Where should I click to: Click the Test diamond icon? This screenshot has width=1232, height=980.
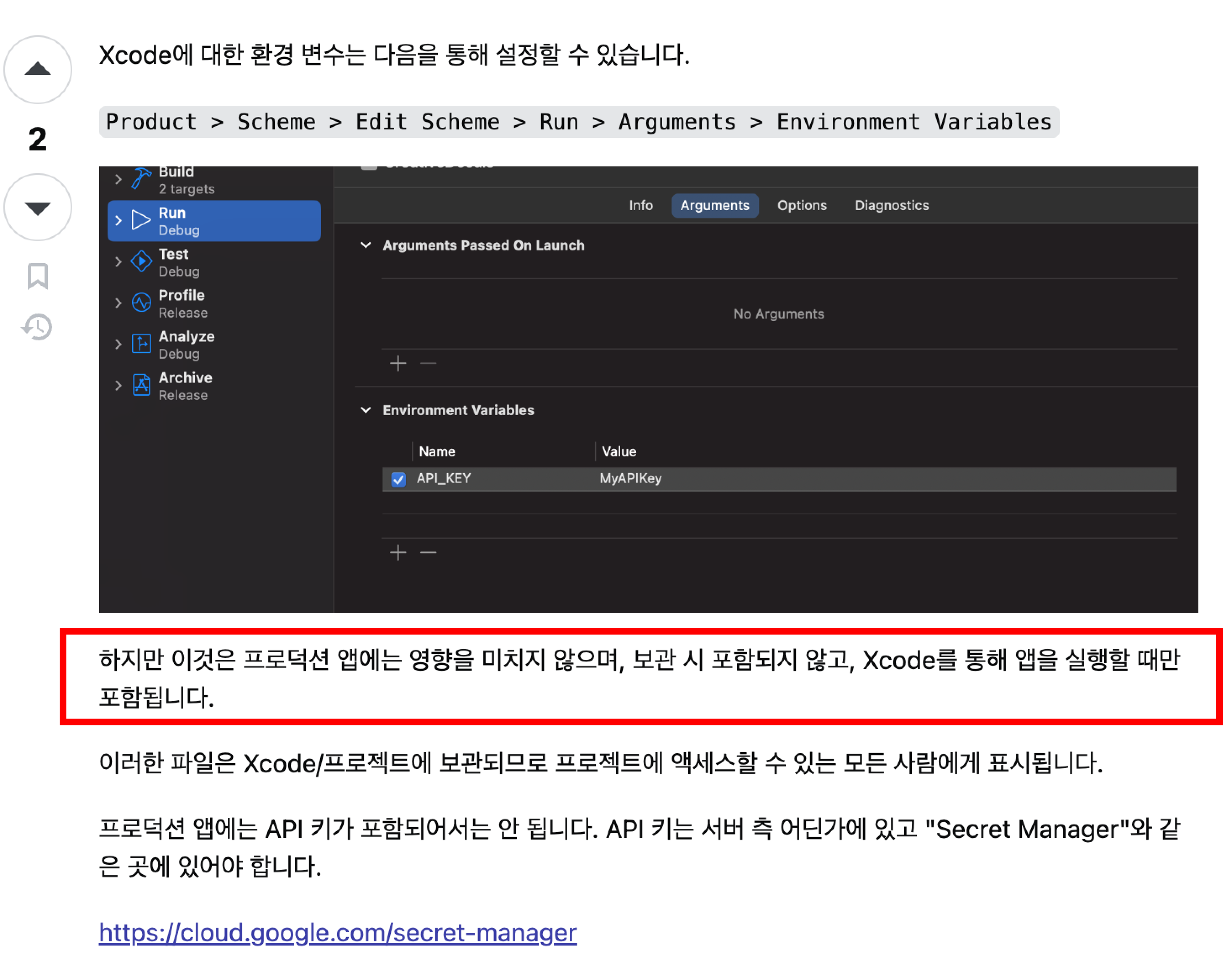[x=141, y=262]
